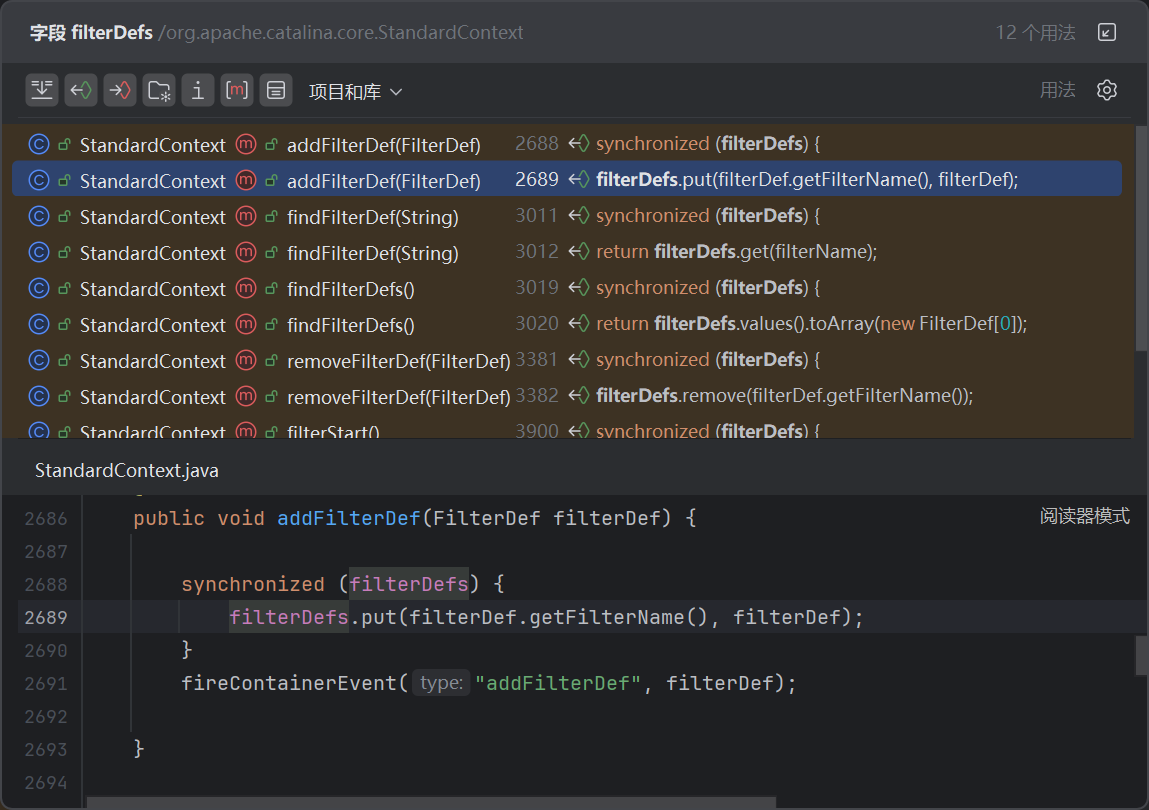Screen dimensions: 1149x810
Task: Click the 阅读器模式 reader mode link
Action: tap(1084, 516)
